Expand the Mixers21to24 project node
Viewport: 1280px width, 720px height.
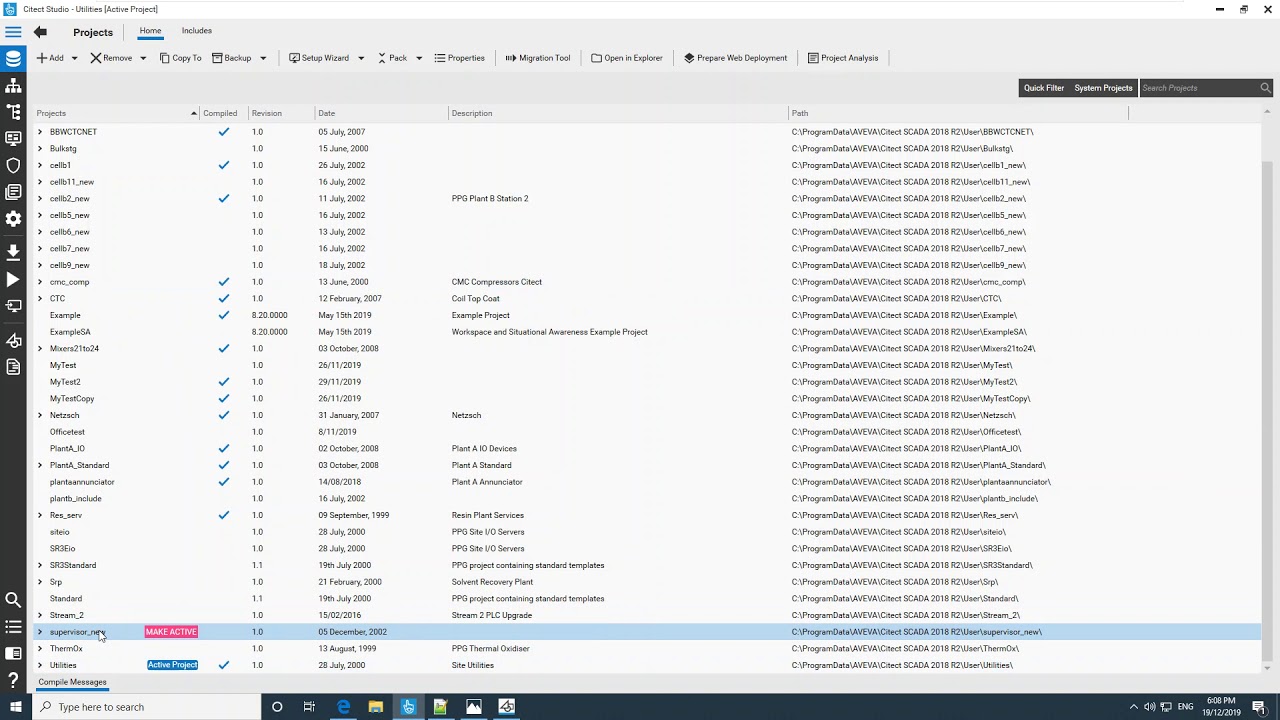tap(40, 349)
